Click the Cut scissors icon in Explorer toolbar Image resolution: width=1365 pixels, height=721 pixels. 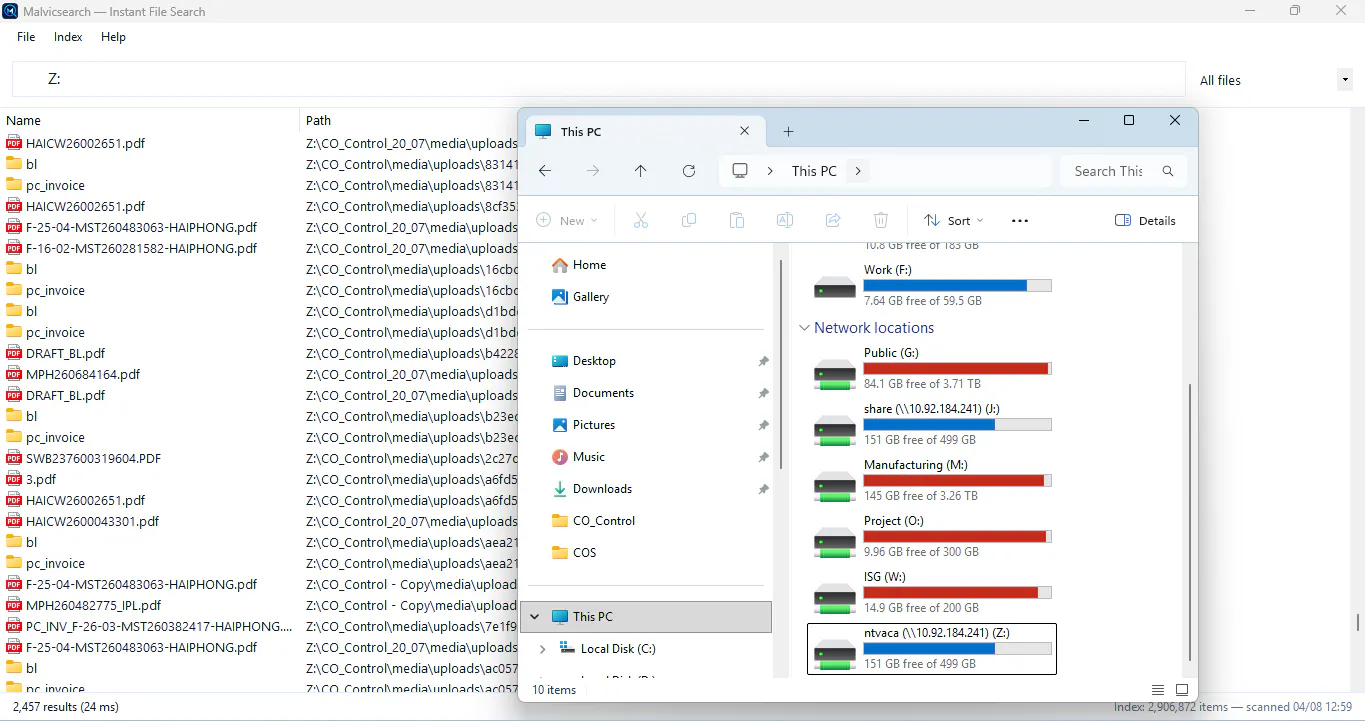click(641, 220)
